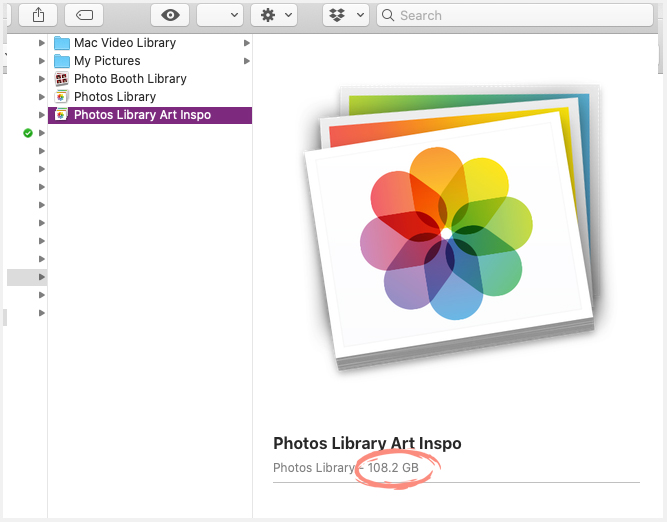Select the Mac Video Library folder
This screenshot has width=667, height=522.
pos(150,43)
